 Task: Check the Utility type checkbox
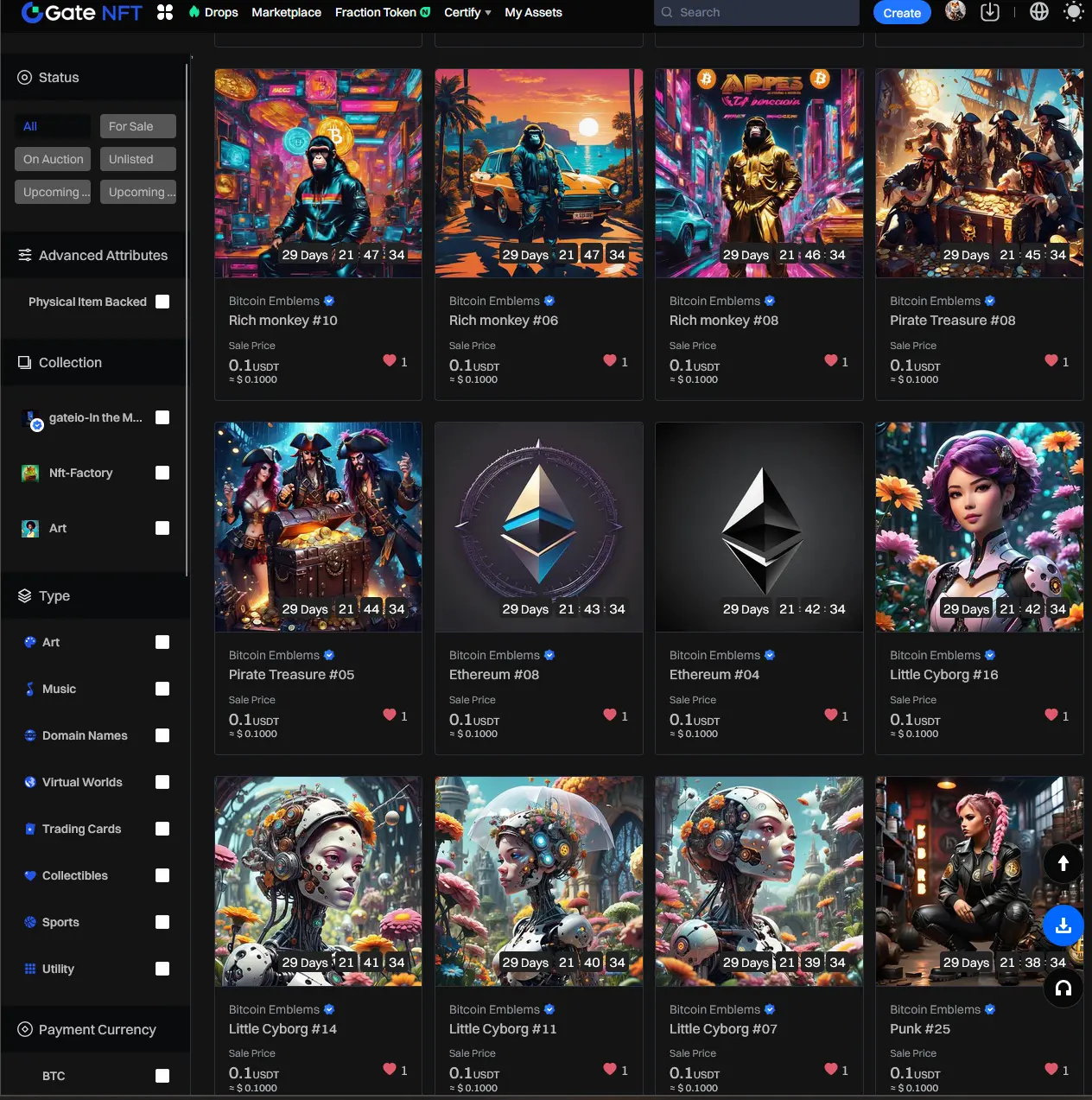[x=162, y=969]
